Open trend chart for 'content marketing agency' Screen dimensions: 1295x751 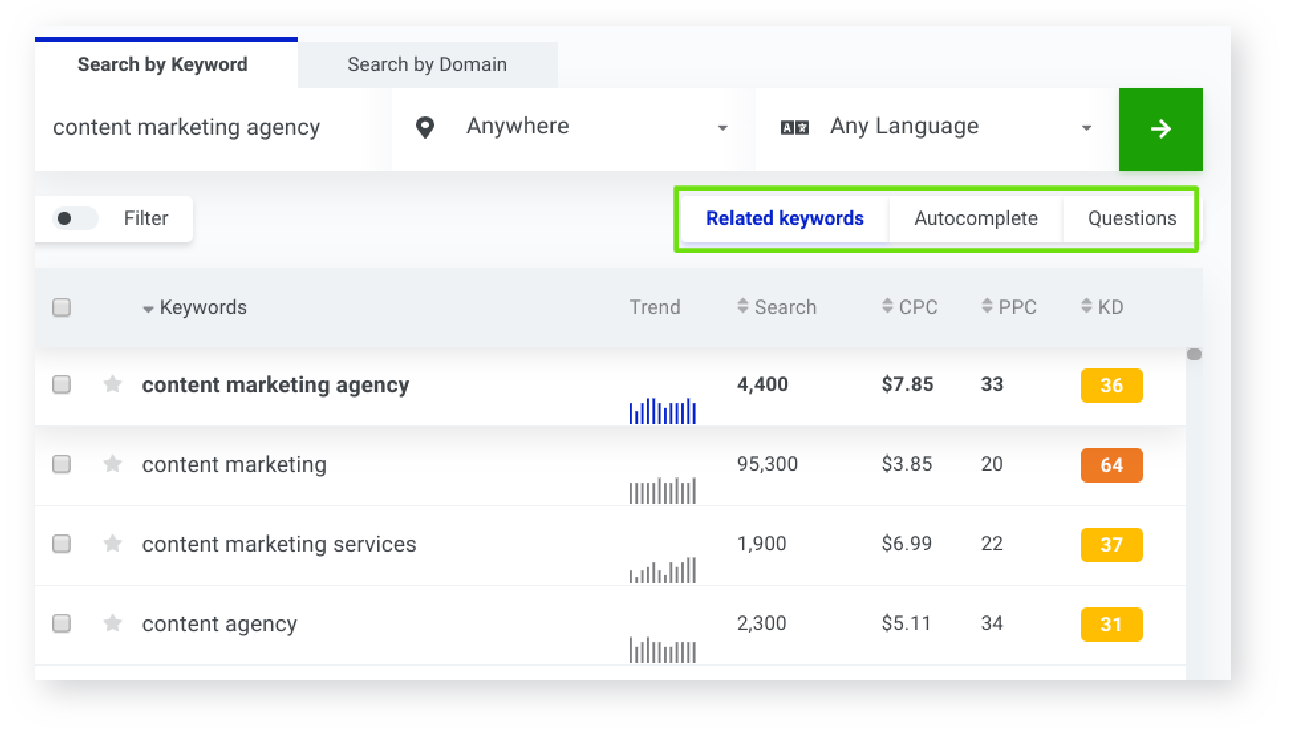click(x=662, y=410)
